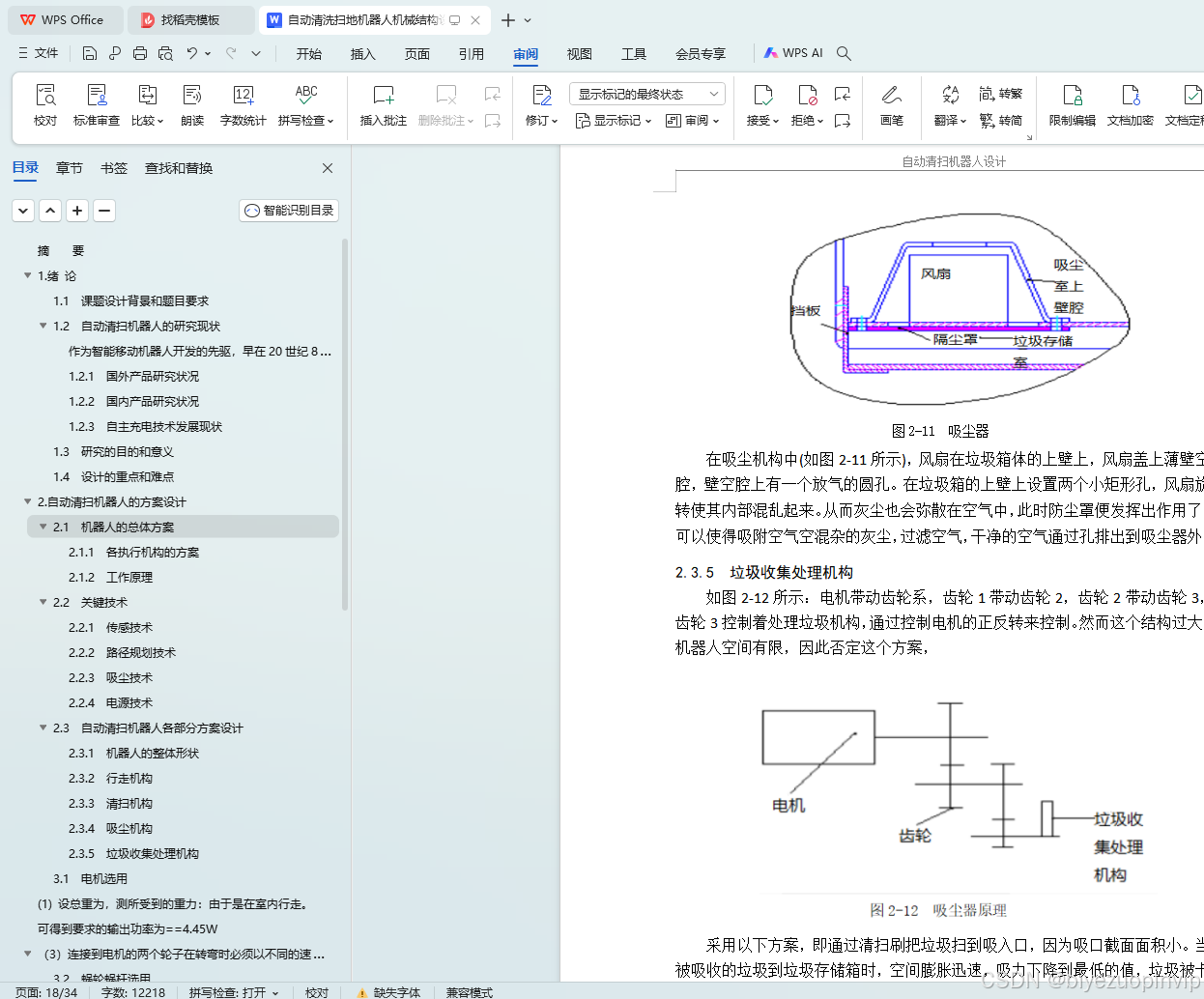Convert to simplified with 转简

point(1000,120)
